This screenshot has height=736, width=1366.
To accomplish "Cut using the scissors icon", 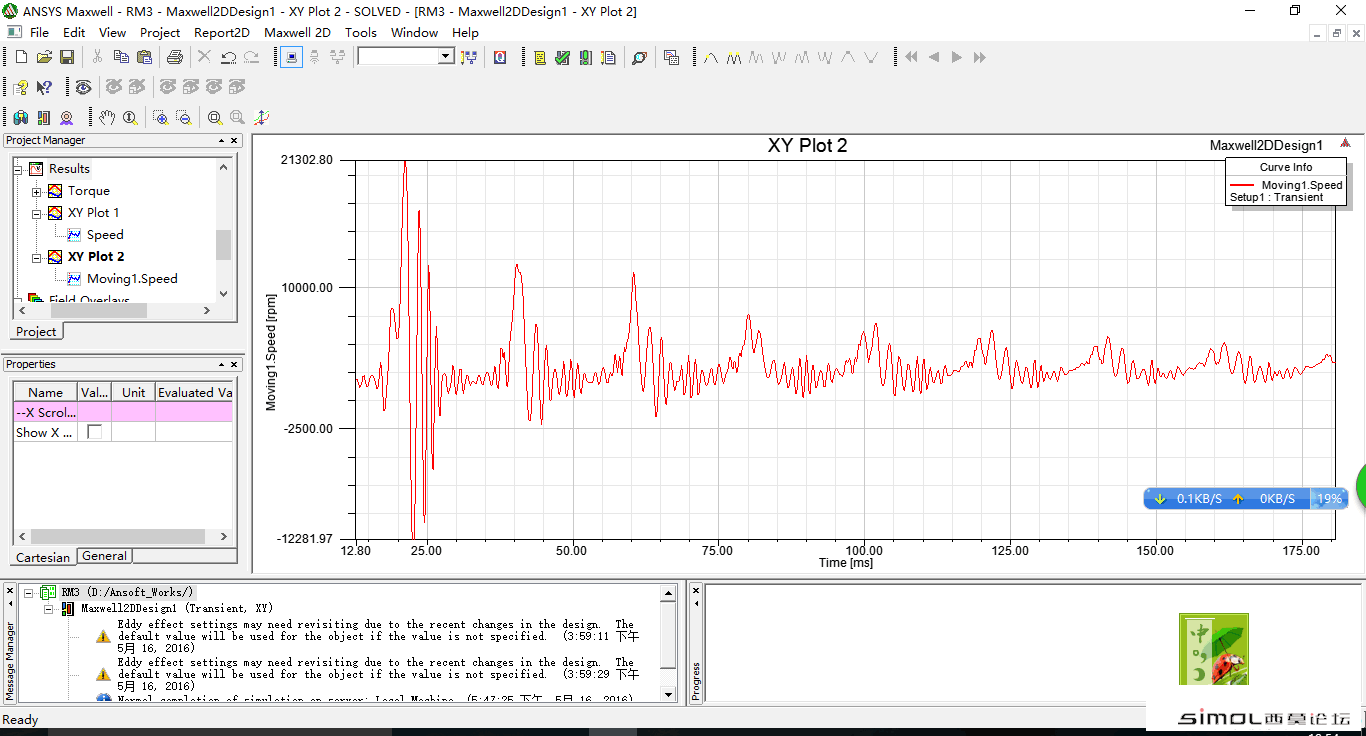I will tap(97, 57).
